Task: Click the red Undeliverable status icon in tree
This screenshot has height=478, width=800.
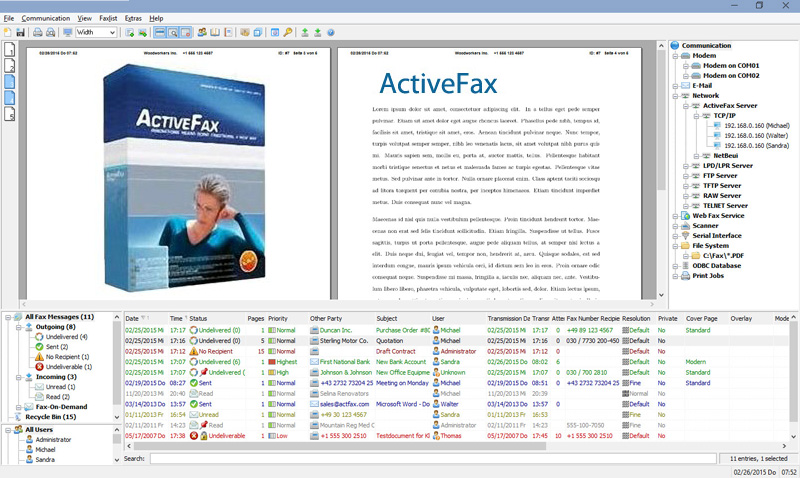Action: 39,367
